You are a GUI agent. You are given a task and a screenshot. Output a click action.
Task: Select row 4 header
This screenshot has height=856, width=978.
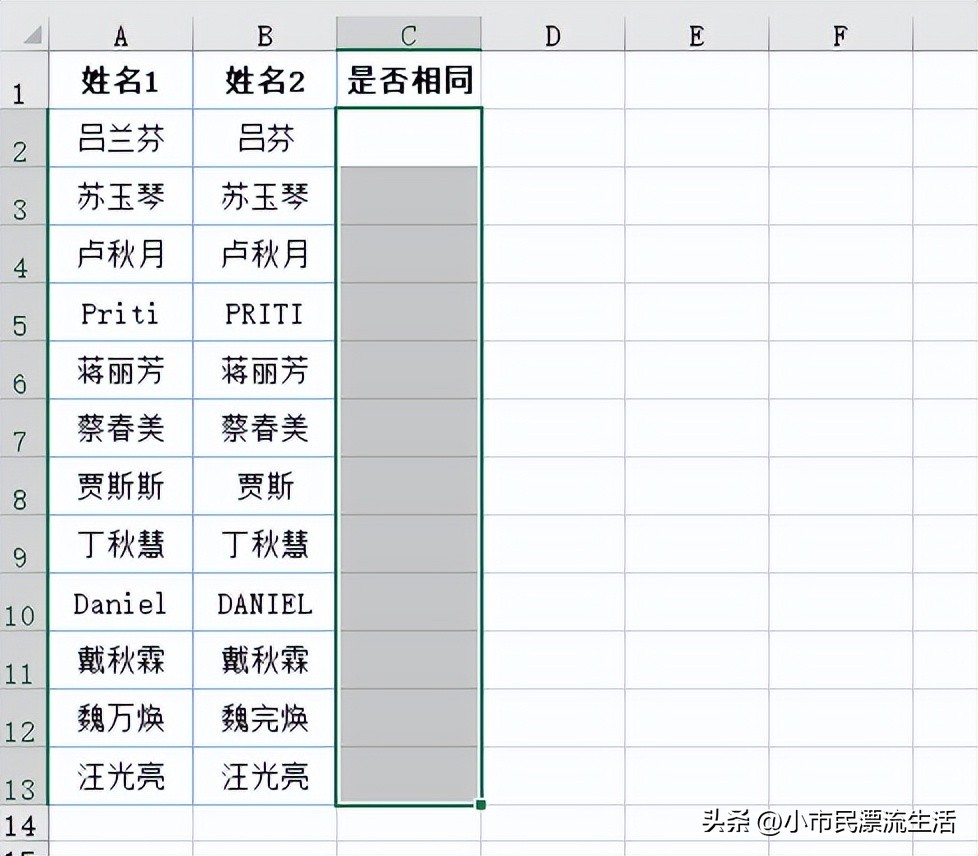(23, 254)
